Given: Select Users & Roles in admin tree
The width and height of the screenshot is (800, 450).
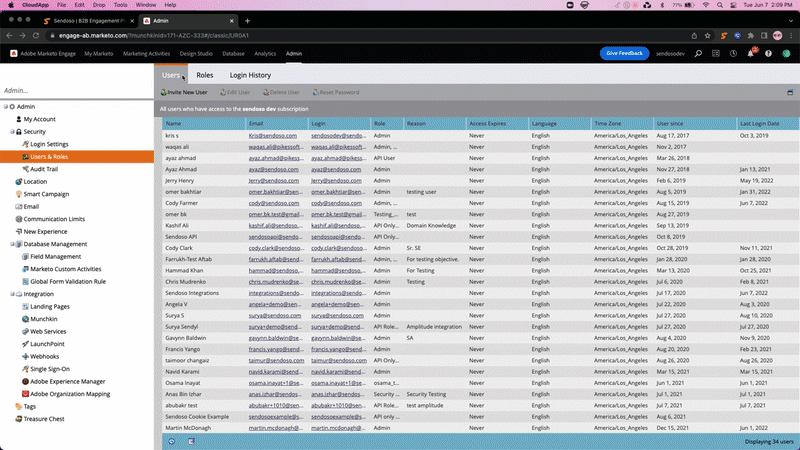Looking at the screenshot, I should coord(77,157).
